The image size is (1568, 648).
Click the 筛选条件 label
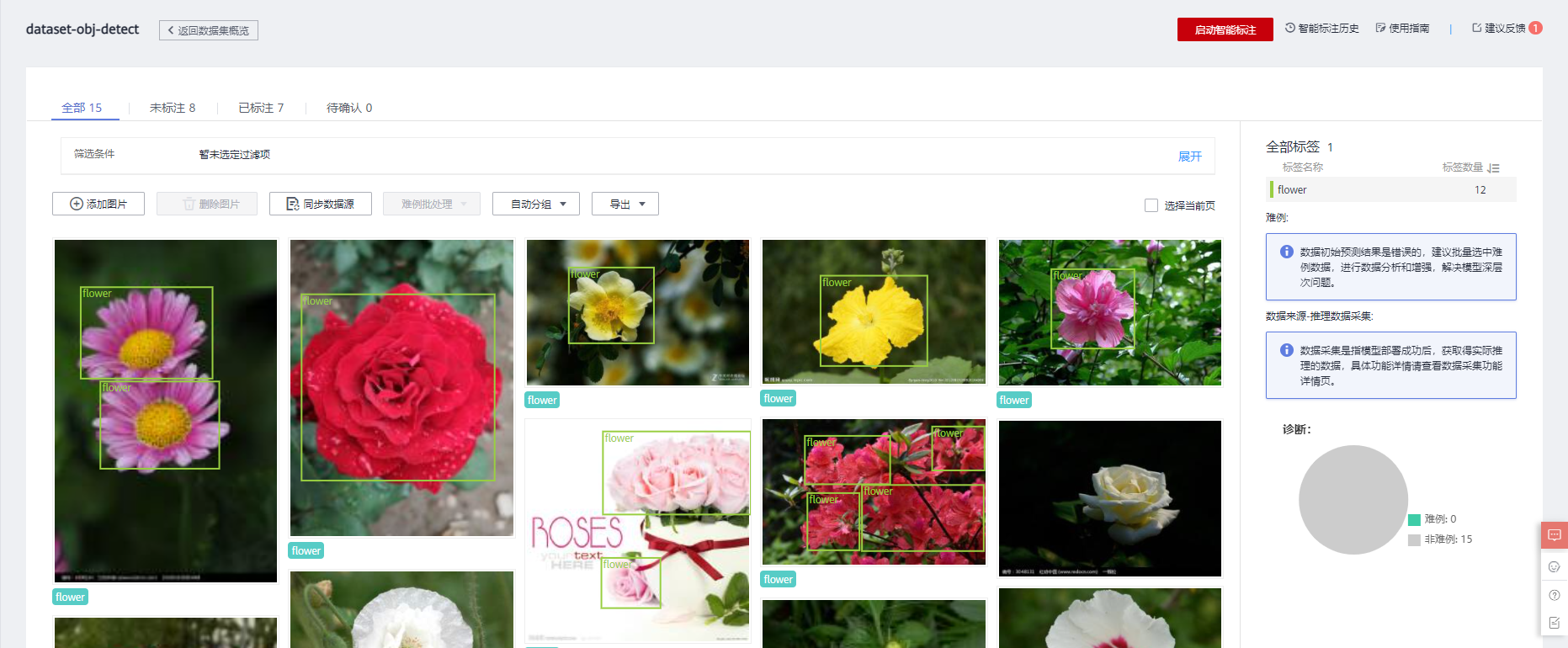94,154
